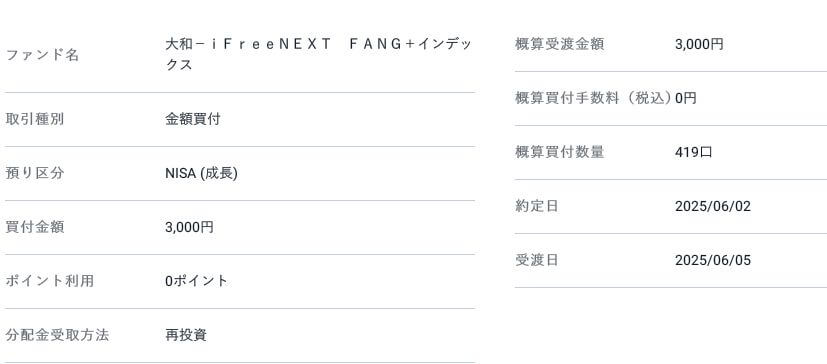Select the 2025/06/05 settlement date
The width and height of the screenshot is (827, 364).
(713, 260)
